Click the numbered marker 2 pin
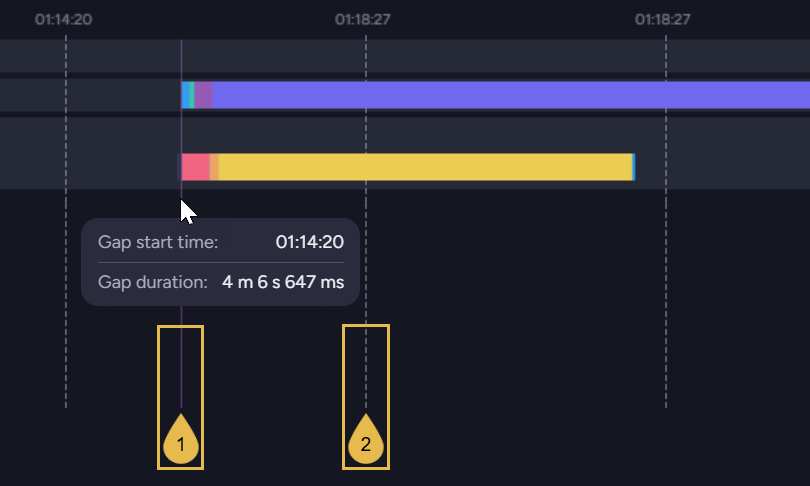This screenshot has height=486, width=810. tap(366, 440)
